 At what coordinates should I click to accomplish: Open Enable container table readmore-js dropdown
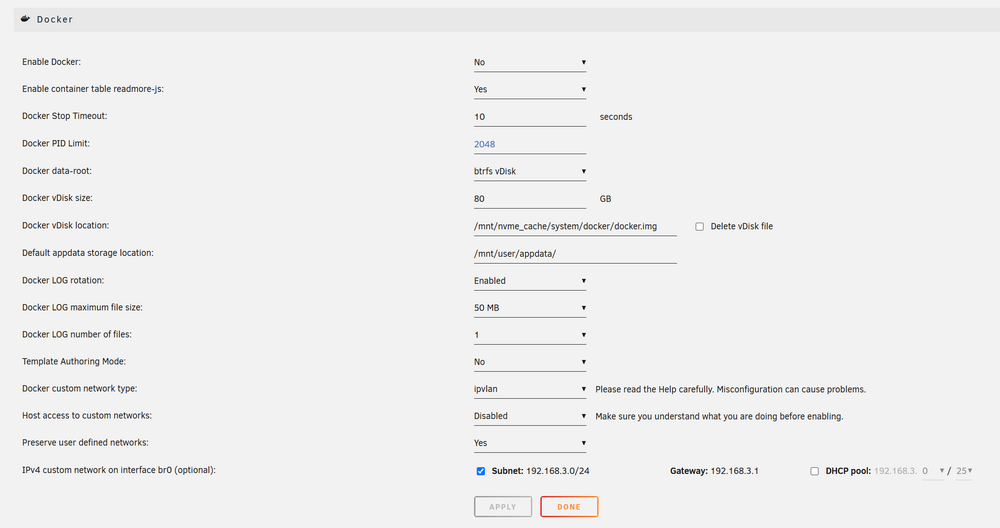click(529, 89)
